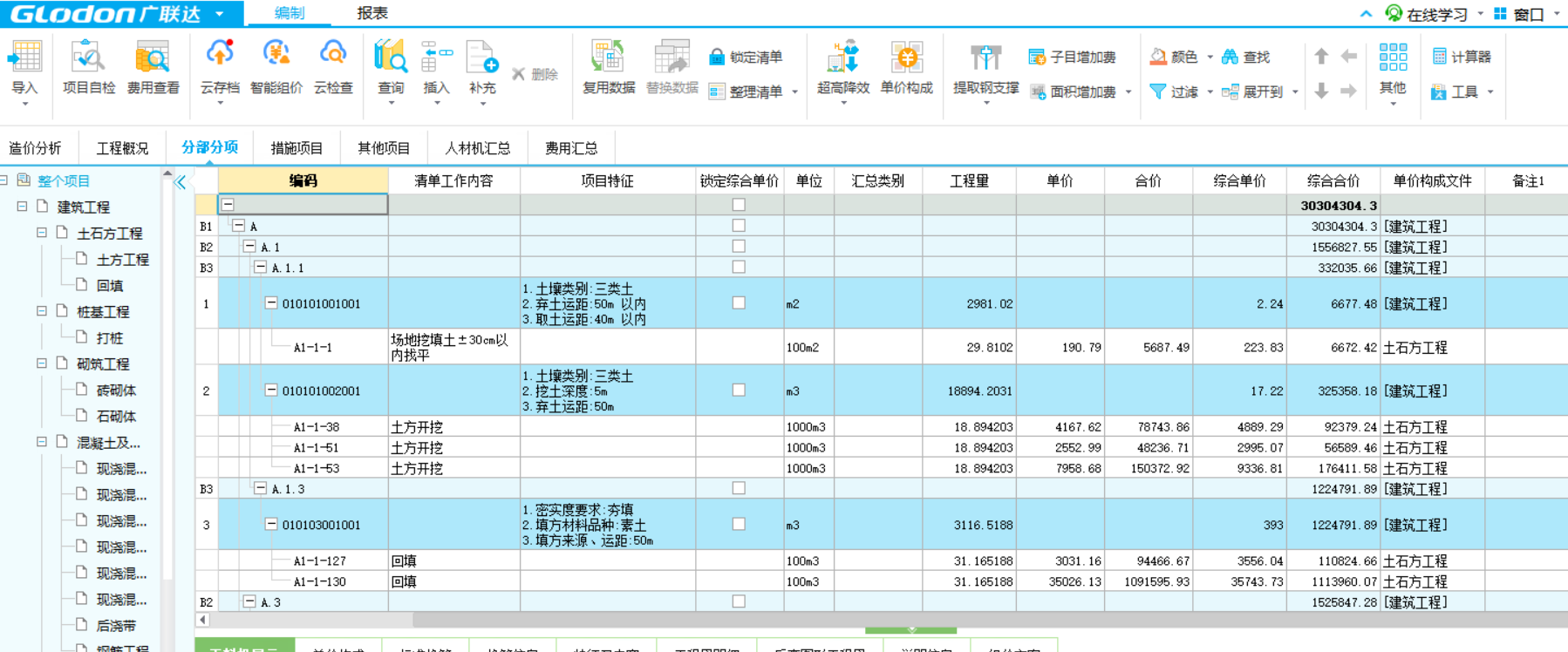The width and height of the screenshot is (1568, 652).
Task: Click 展开到 expand-to tool
Action: click(x=1252, y=92)
